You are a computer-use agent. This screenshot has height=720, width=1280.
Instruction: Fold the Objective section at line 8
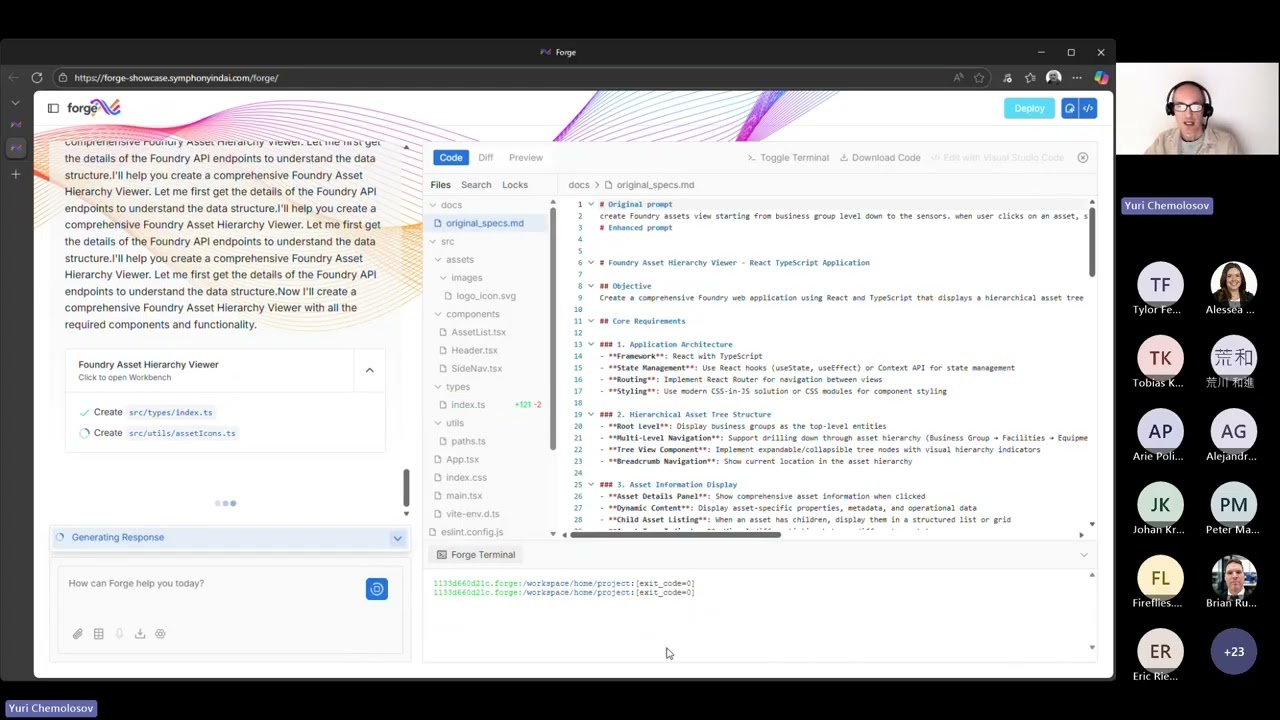[x=591, y=286]
